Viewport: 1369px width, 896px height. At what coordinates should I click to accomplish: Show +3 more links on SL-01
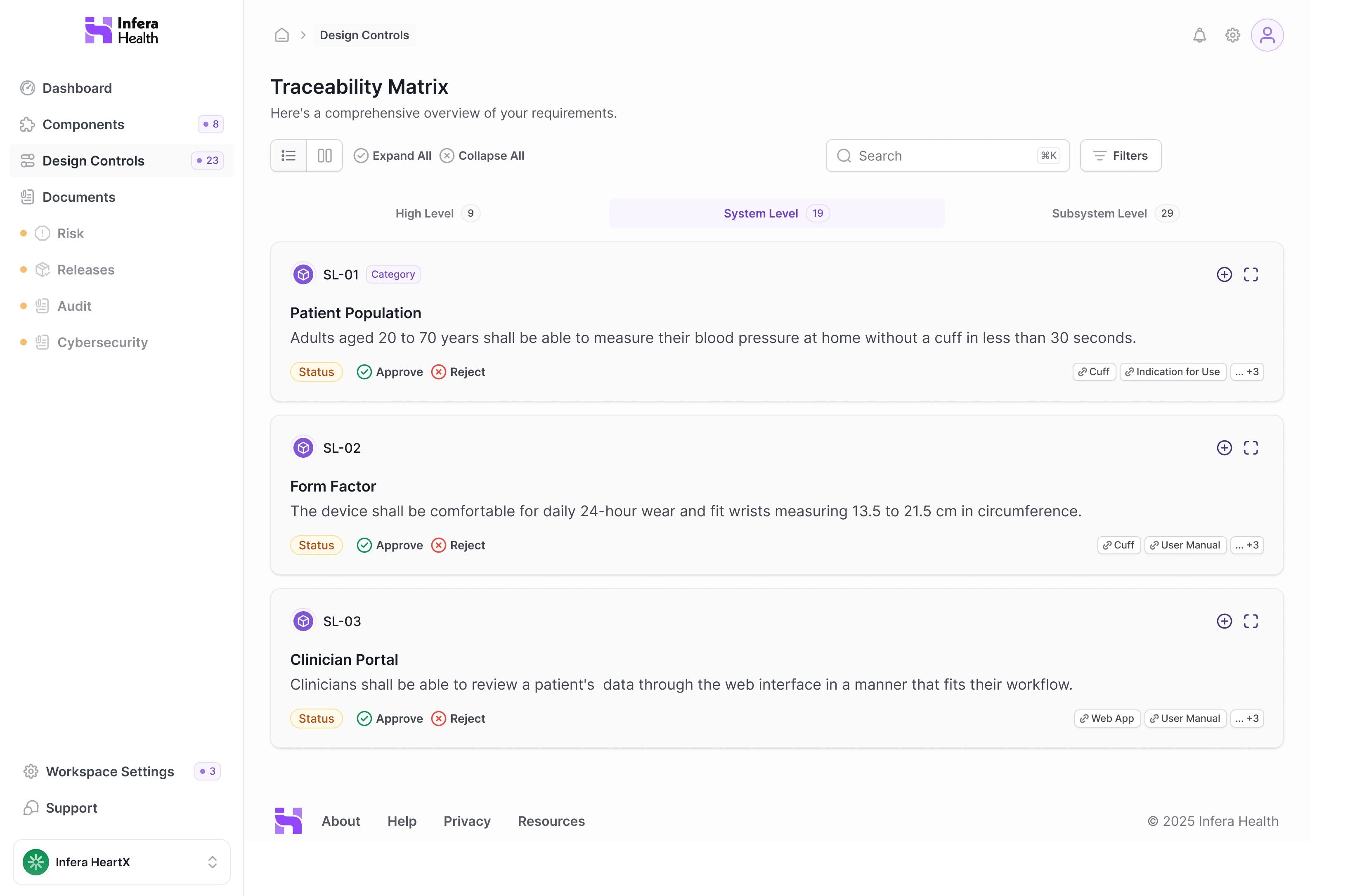coord(1246,371)
